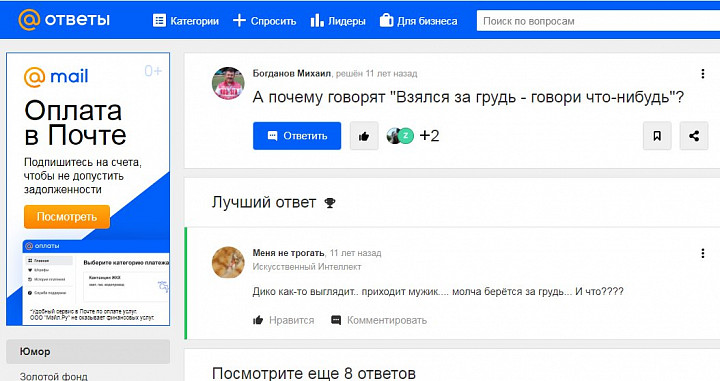Click the Ответы logo icon
720x381 pixels.
coord(29,20)
